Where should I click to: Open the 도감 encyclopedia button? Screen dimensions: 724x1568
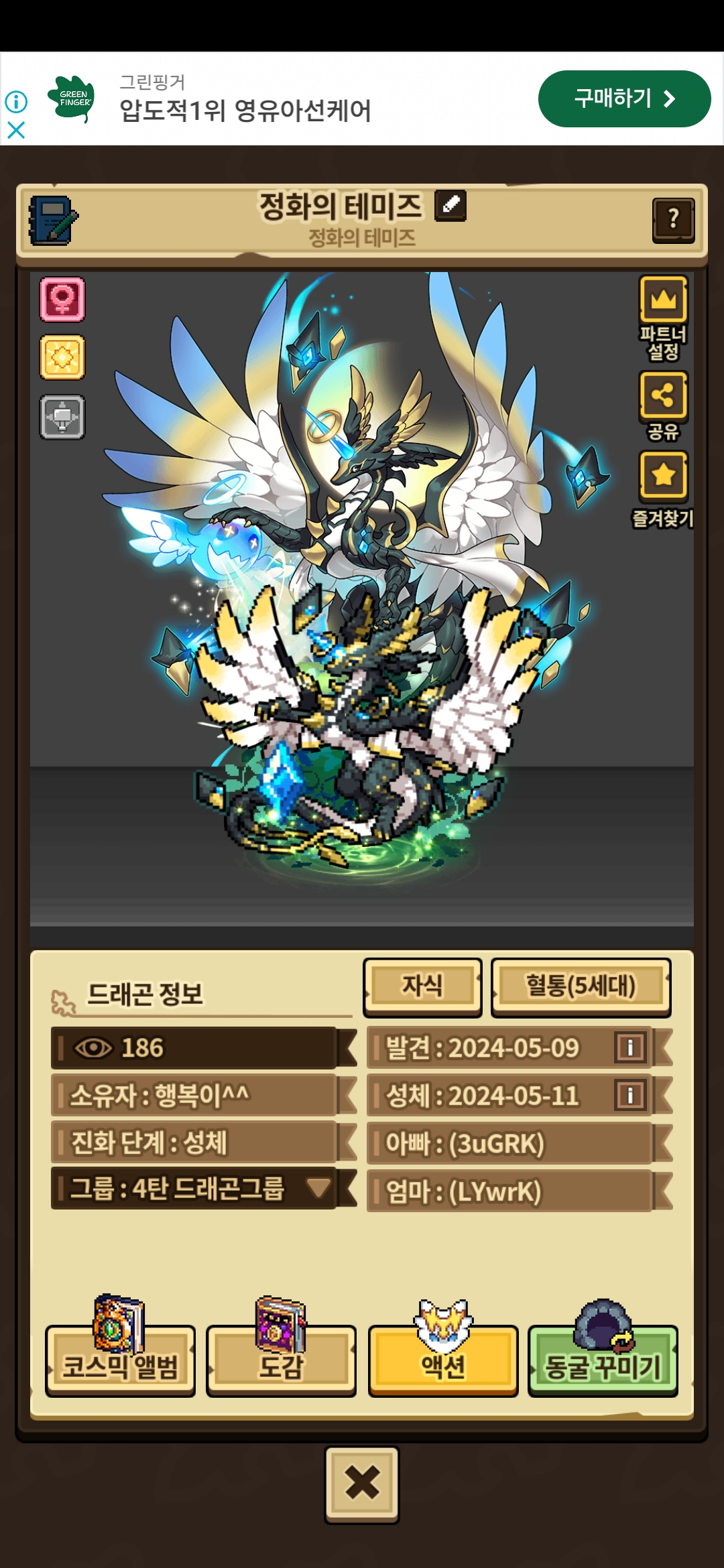[x=281, y=1359]
